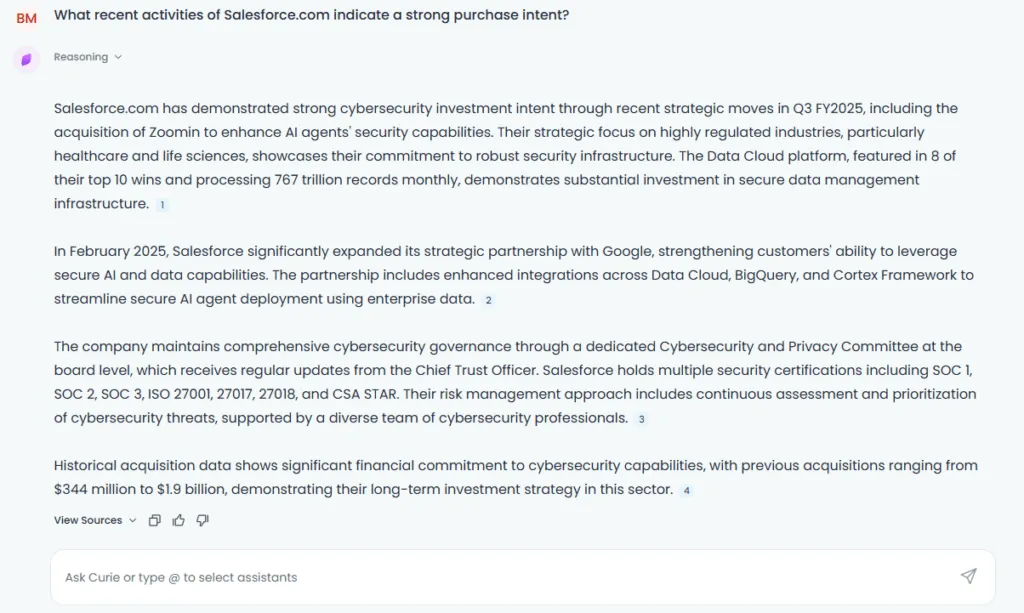This screenshot has height=613, width=1024.
Task: Give the answer a thumbs up
Action: pos(178,520)
